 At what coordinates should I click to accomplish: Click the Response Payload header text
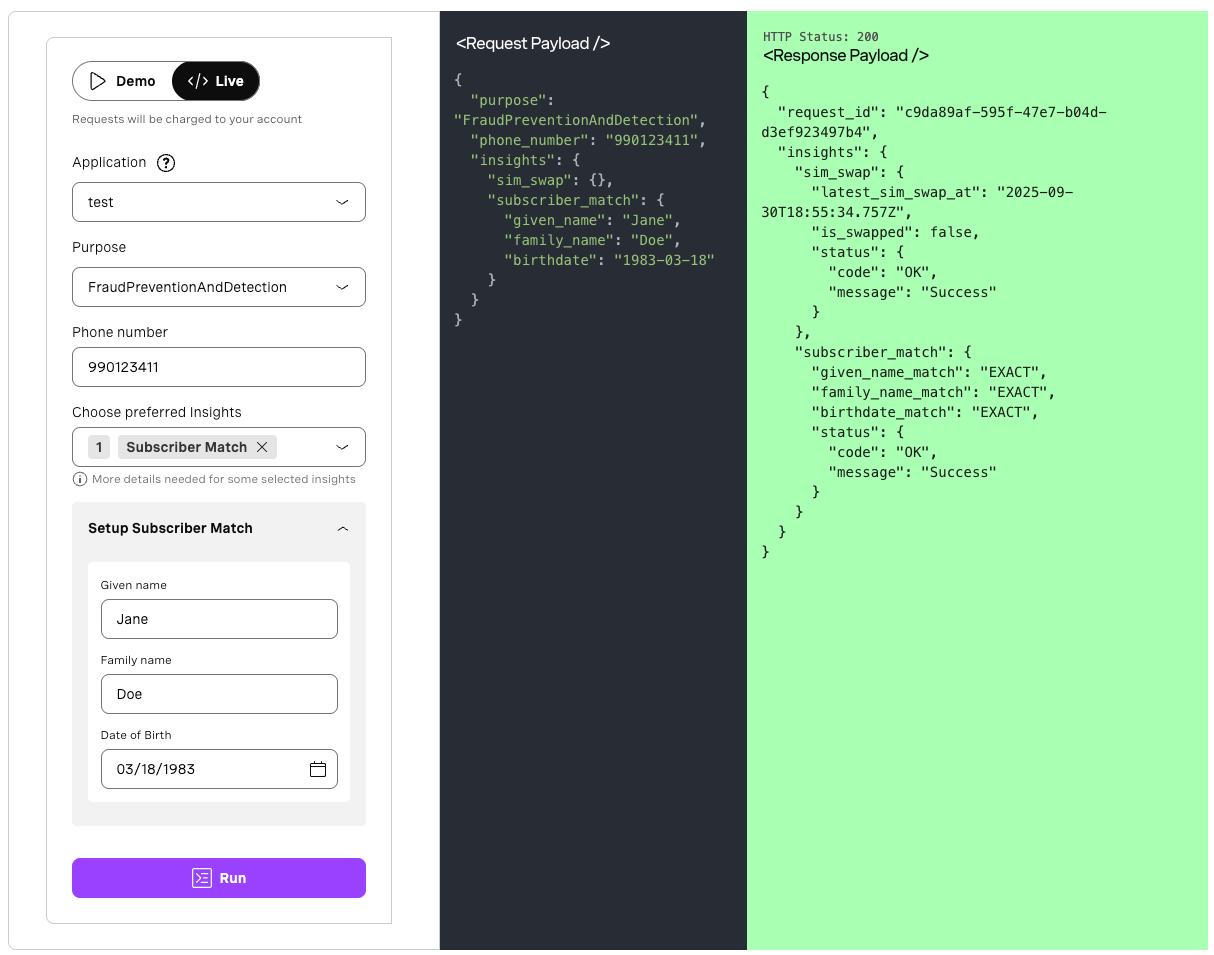click(847, 55)
